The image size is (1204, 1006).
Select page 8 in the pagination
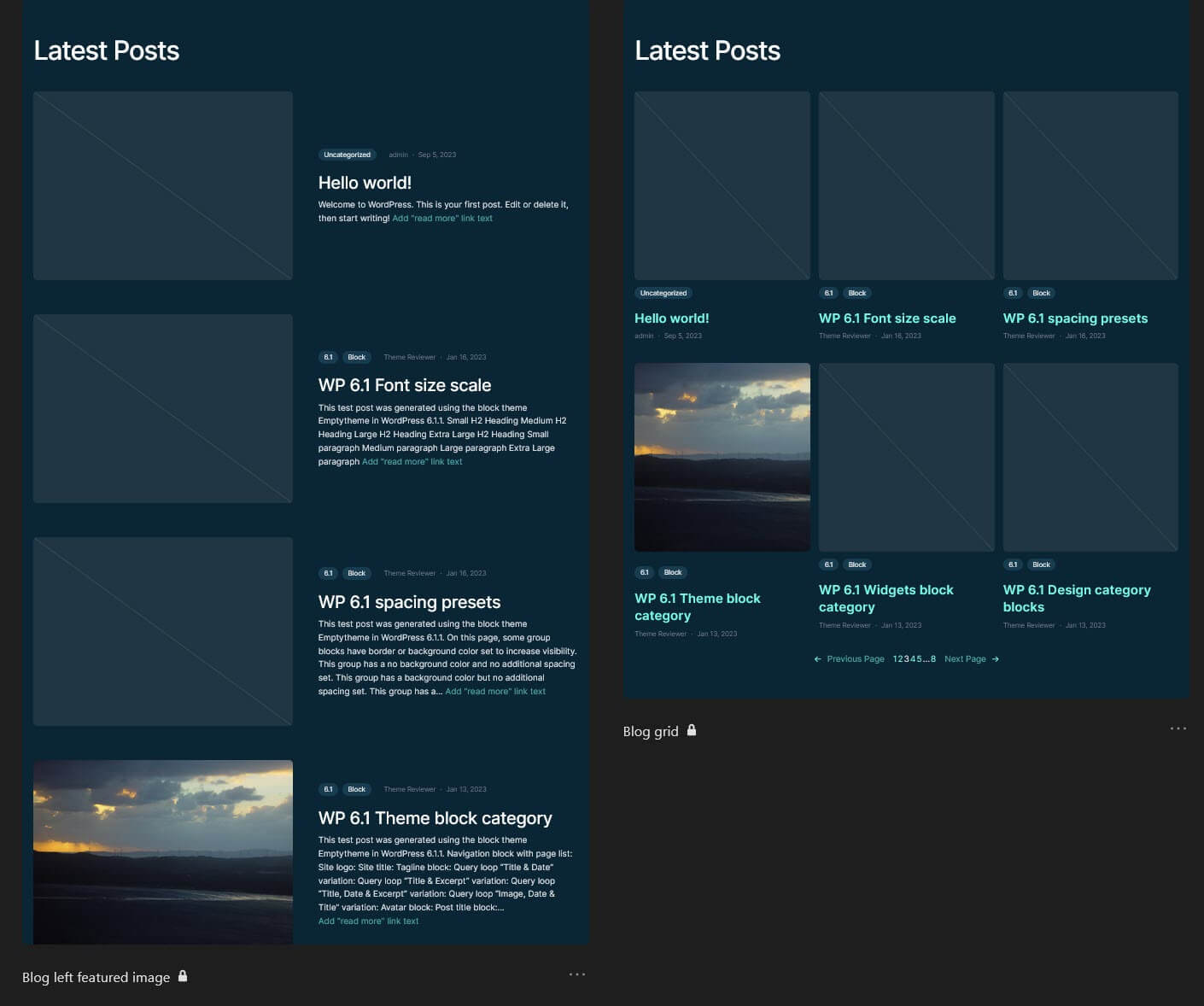pos(932,658)
